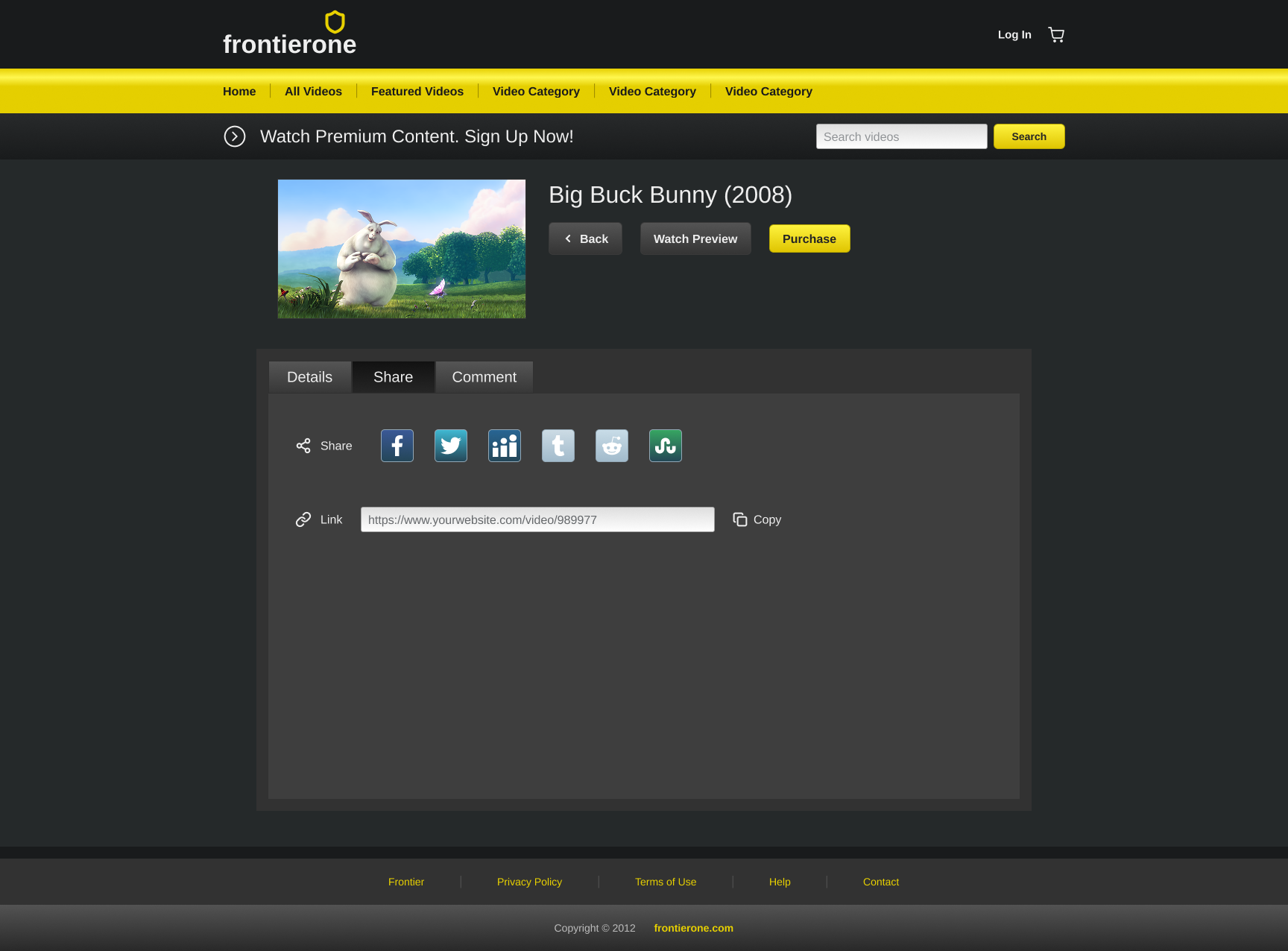Click the circled arrow beside Sign Up banner
Screen dimensions: 1288x951
pos(235,136)
